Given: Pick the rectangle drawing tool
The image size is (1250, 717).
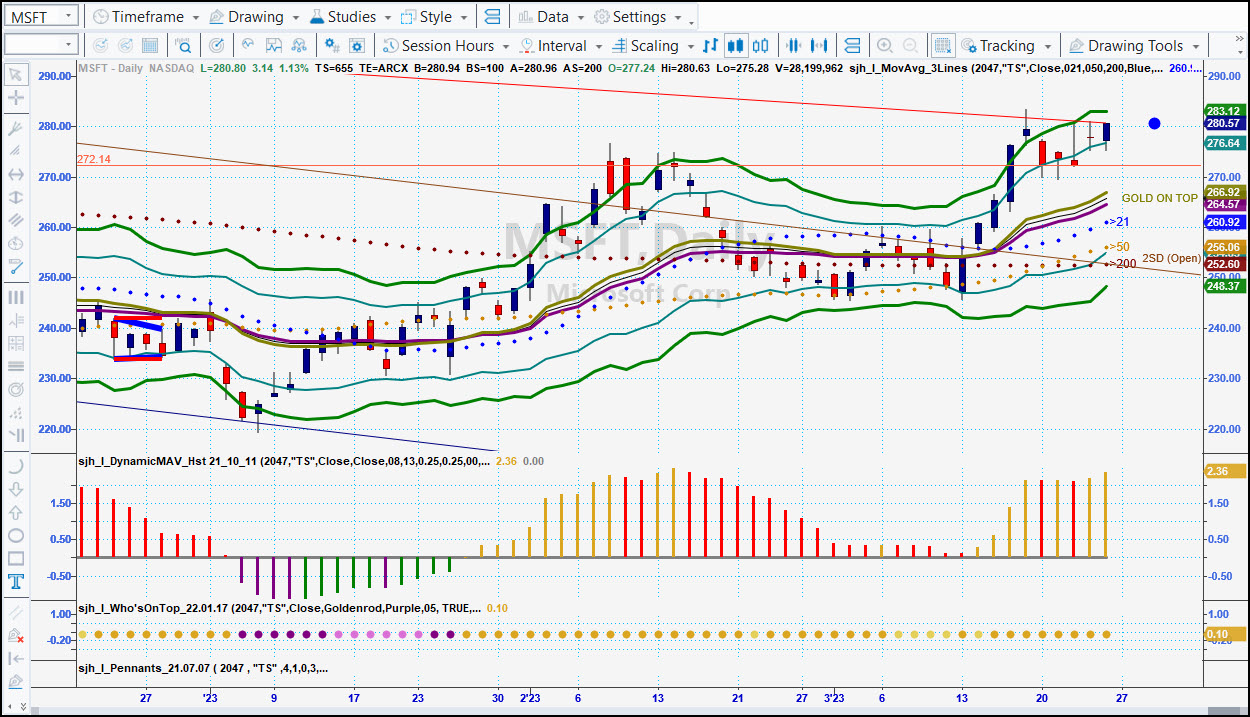Looking at the screenshot, I should pos(16,558).
